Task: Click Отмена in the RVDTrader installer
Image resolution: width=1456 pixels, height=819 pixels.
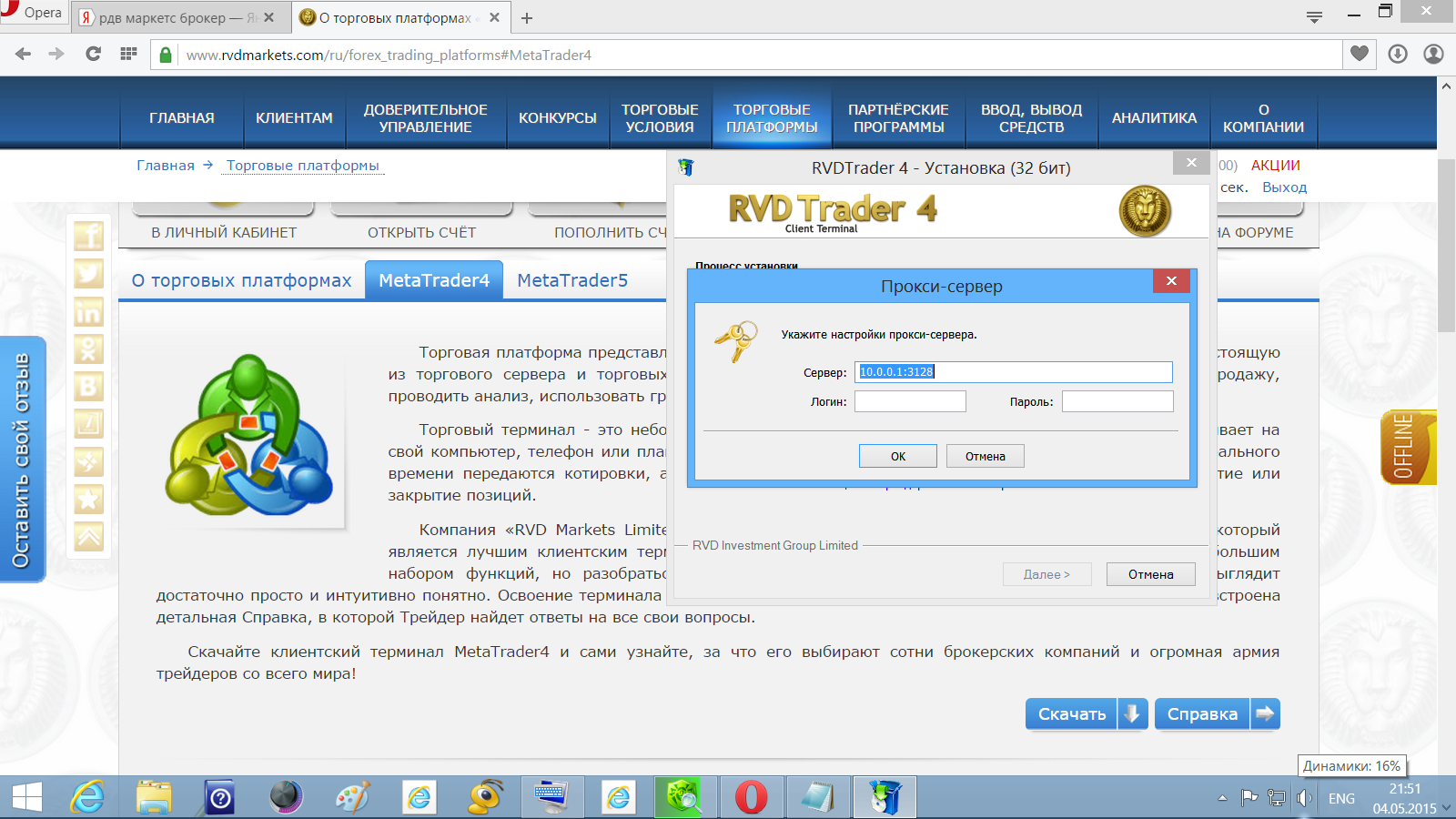Action: (x=1151, y=574)
